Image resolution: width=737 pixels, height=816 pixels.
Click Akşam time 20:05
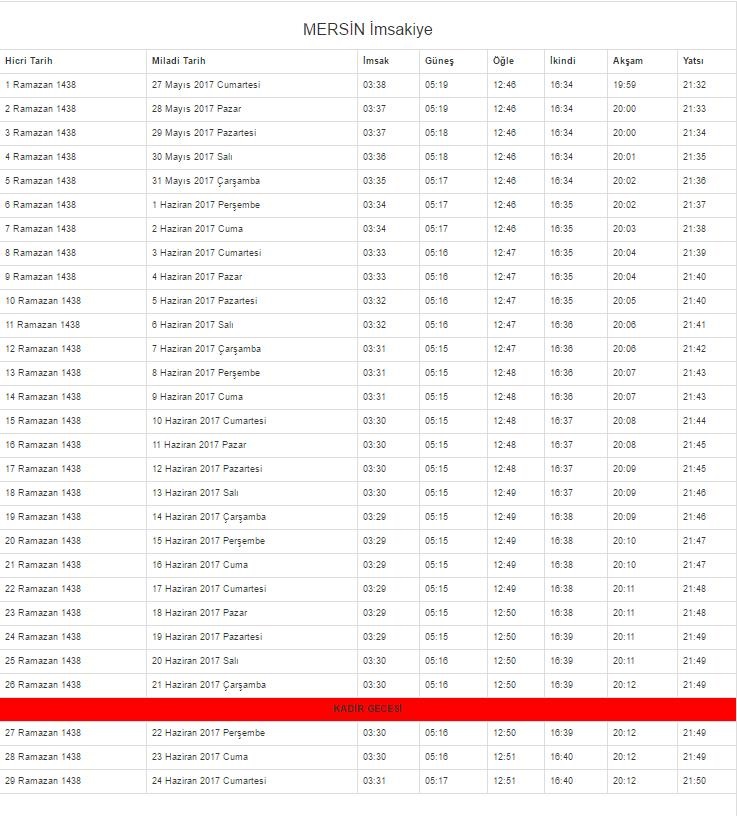624,300
